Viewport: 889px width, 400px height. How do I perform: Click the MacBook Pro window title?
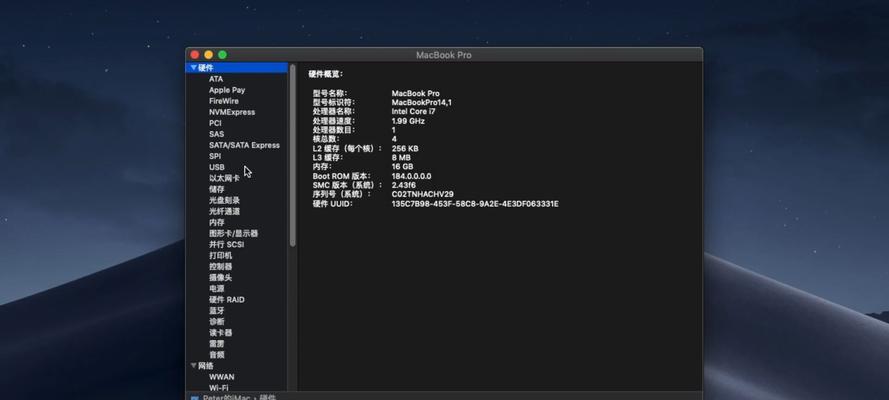point(444,55)
